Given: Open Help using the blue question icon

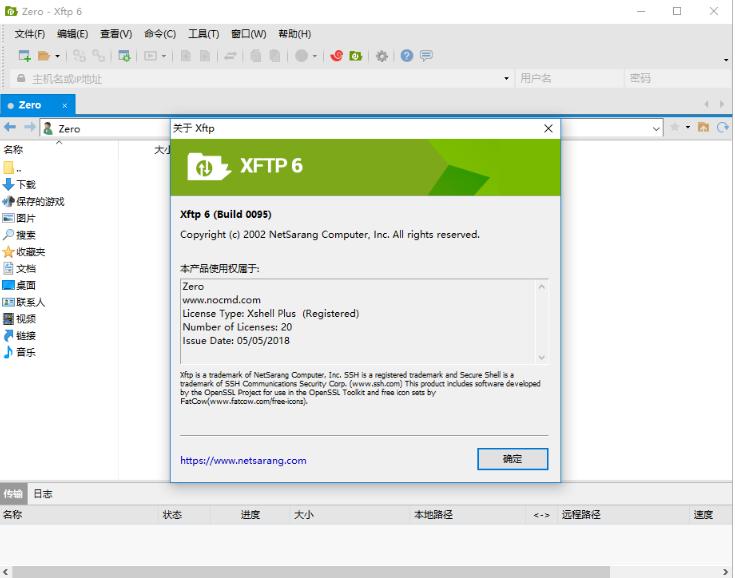Looking at the screenshot, I should pyautogui.click(x=406, y=56).
